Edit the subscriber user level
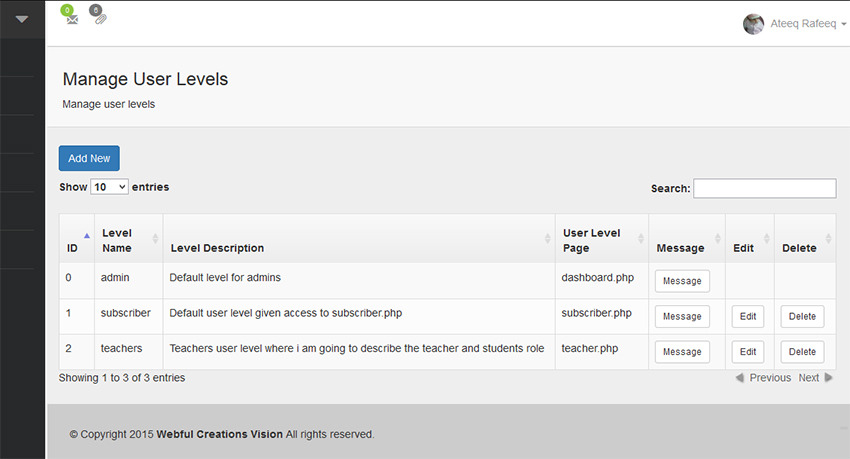This screenshot has height=459, width=850. click(748, 316)
